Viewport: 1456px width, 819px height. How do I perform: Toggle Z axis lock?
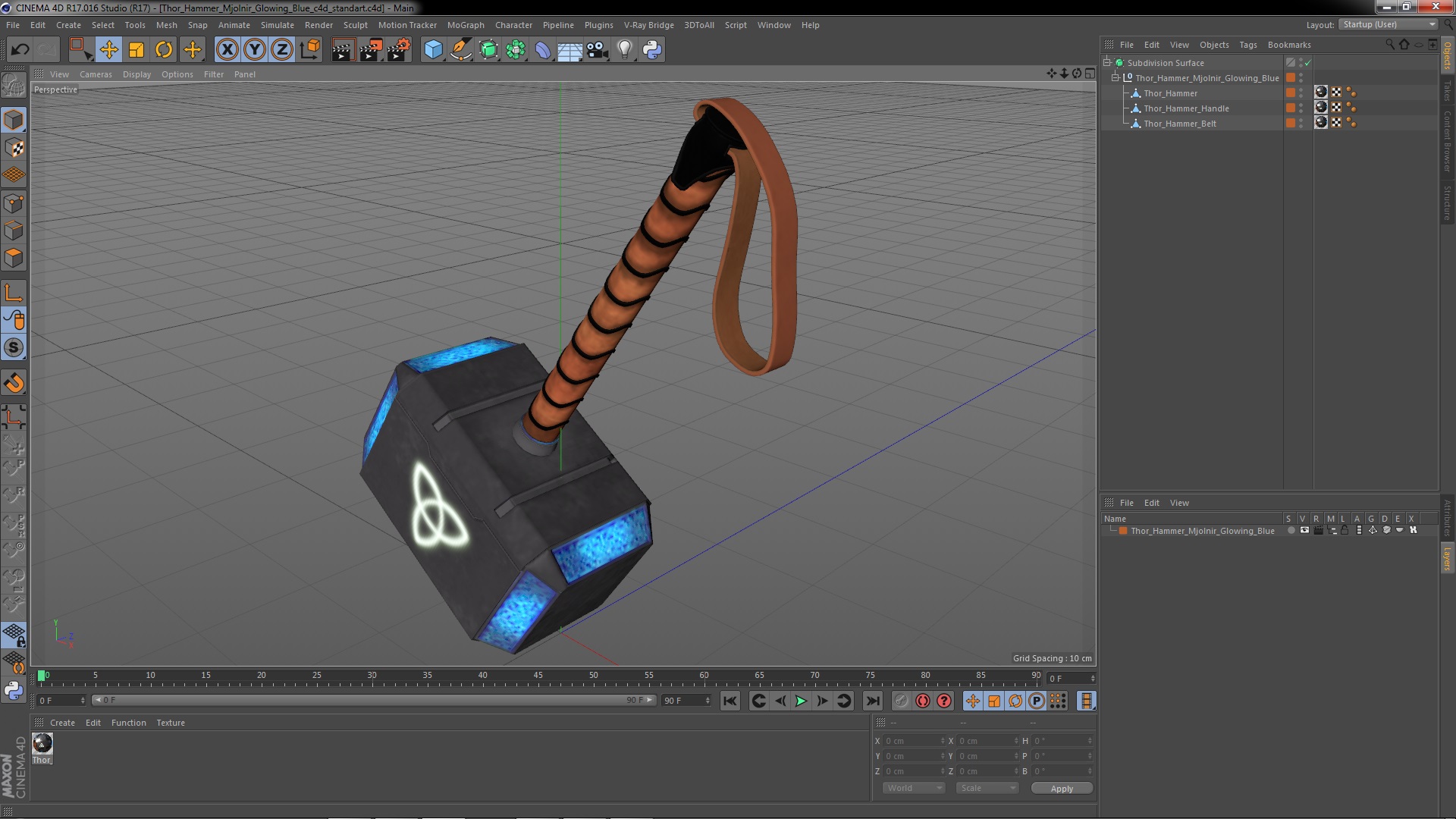(282, 50)
